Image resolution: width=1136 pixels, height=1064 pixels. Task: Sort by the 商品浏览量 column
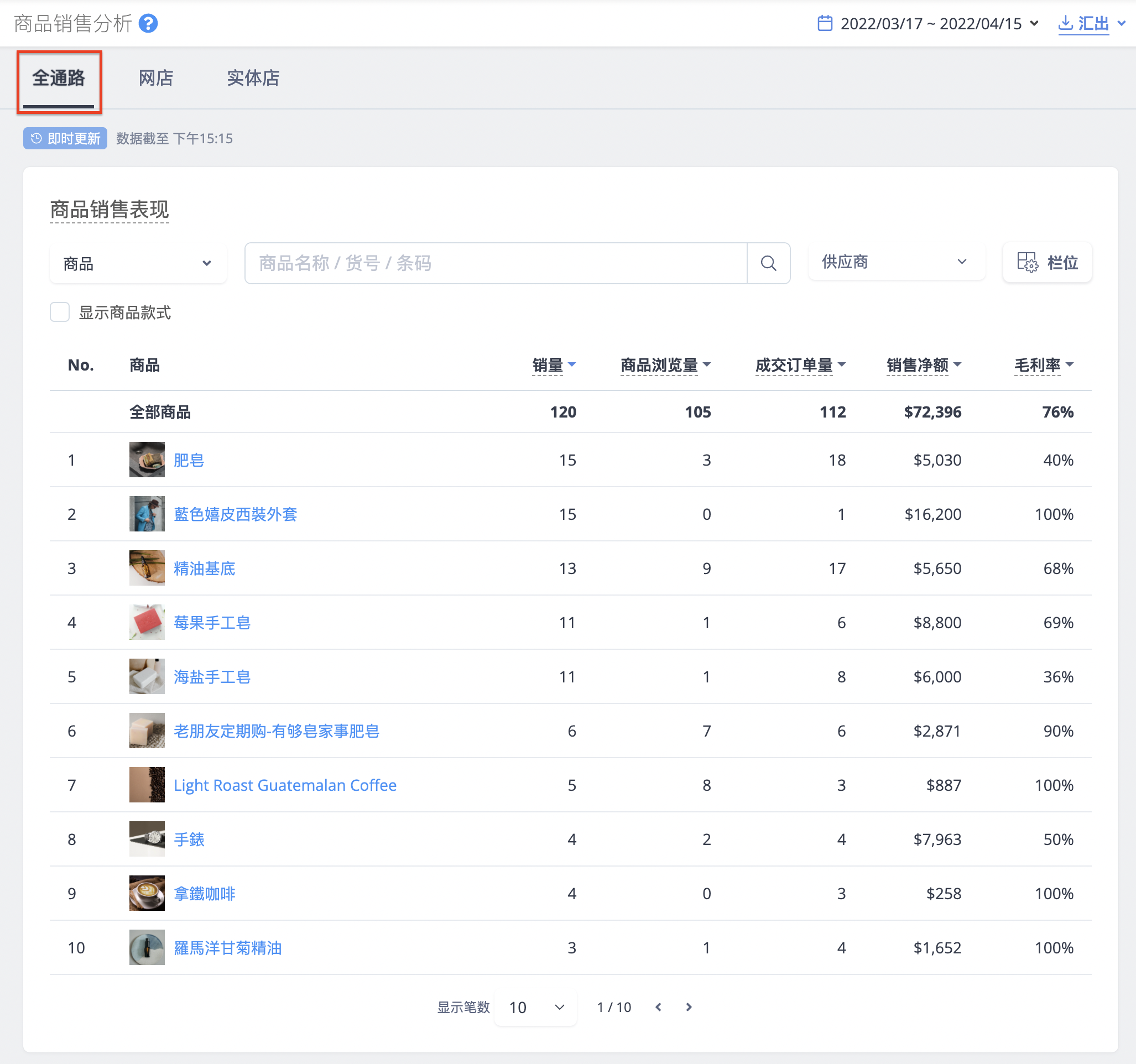pyautogui.click(x=665, y=364)
